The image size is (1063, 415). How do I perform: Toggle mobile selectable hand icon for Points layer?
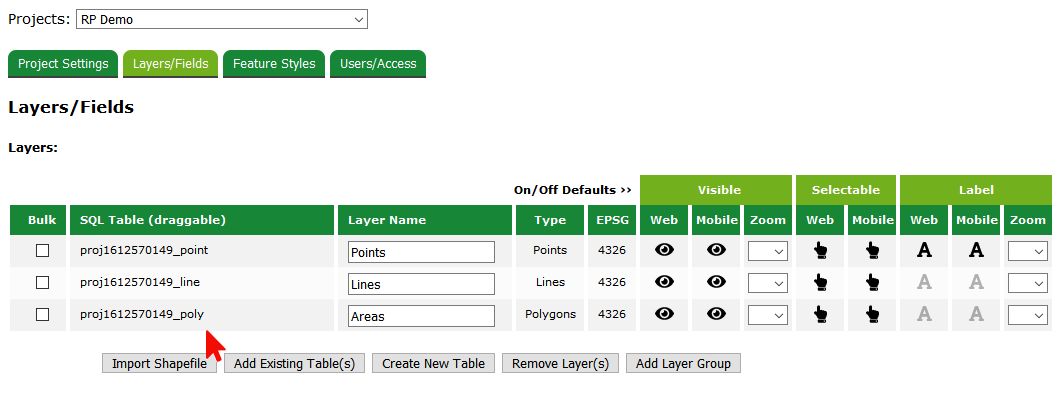(872, 251)
